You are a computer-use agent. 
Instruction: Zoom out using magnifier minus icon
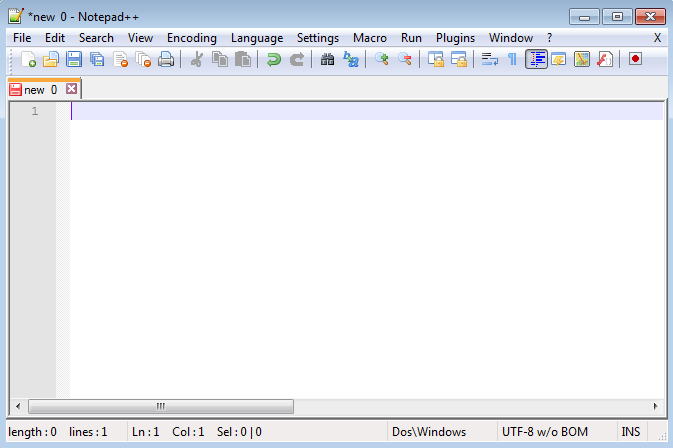point(405,59)
